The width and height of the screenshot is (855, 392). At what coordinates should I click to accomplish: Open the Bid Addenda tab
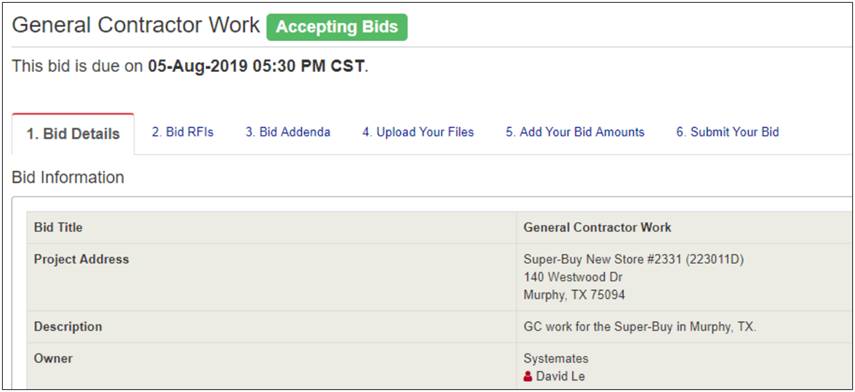tap(288, 132)
